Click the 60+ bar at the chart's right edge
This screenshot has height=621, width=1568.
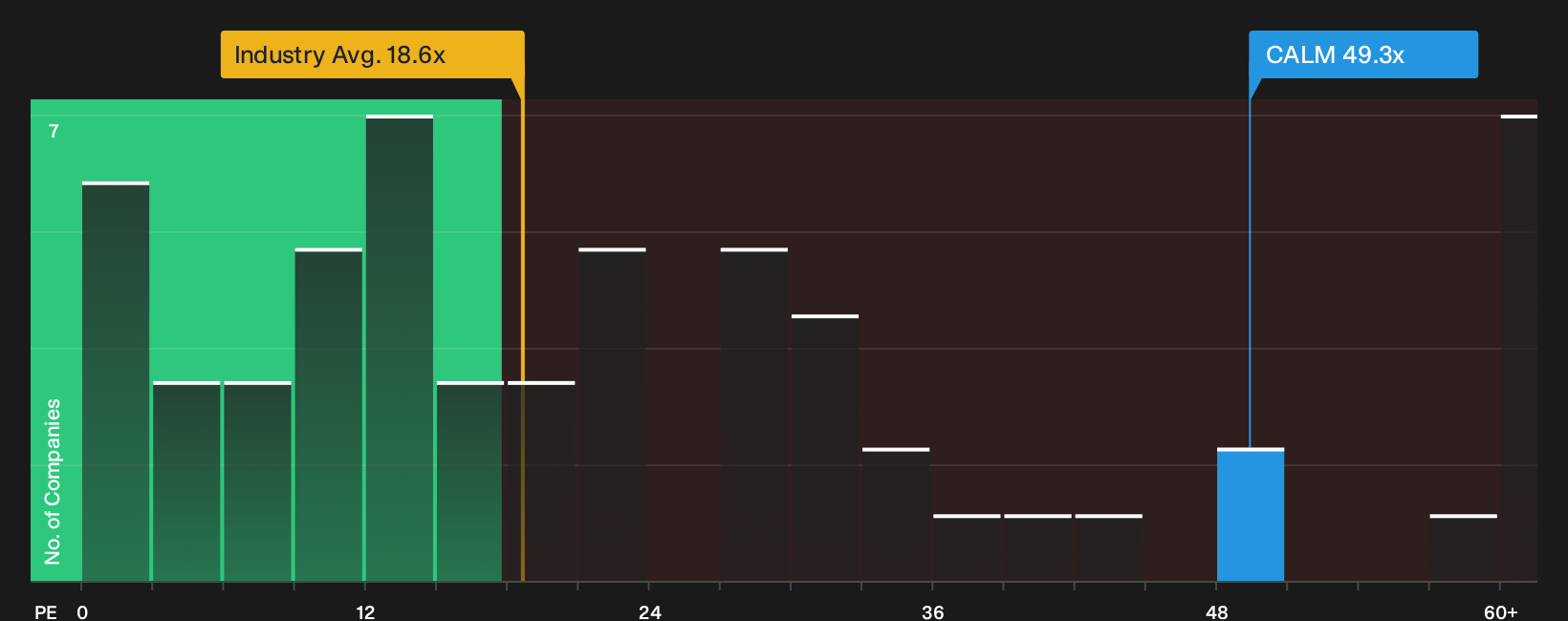tap(1519, 348)
